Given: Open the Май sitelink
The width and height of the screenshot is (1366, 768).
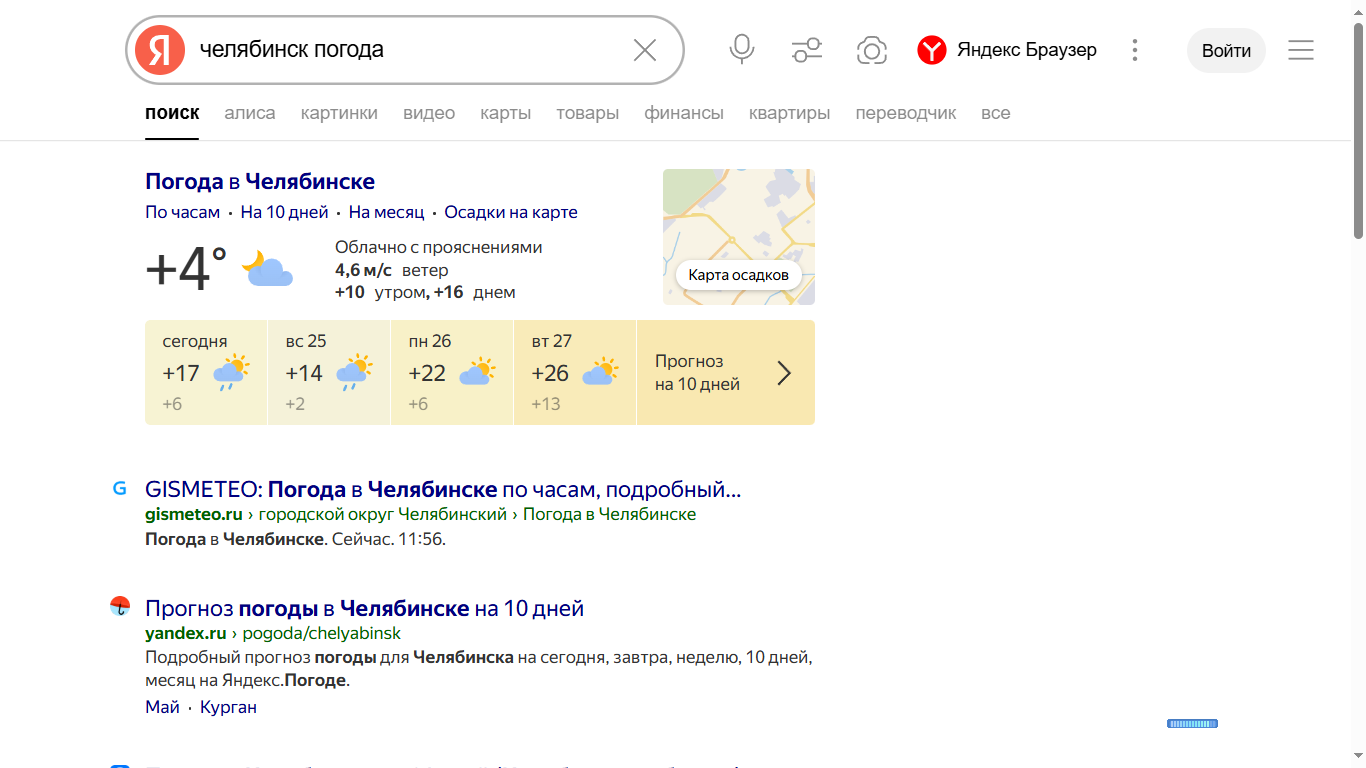Looking at the screenshot, I should (162, 707).
